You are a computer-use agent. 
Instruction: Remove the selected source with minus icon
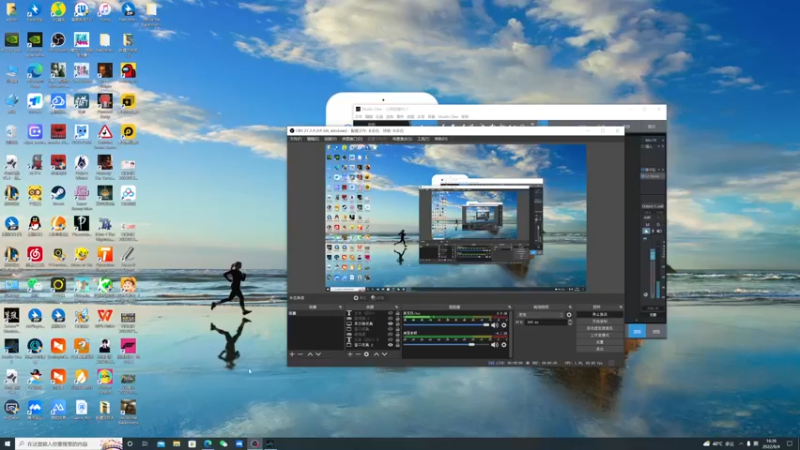(x=358, y=354)
